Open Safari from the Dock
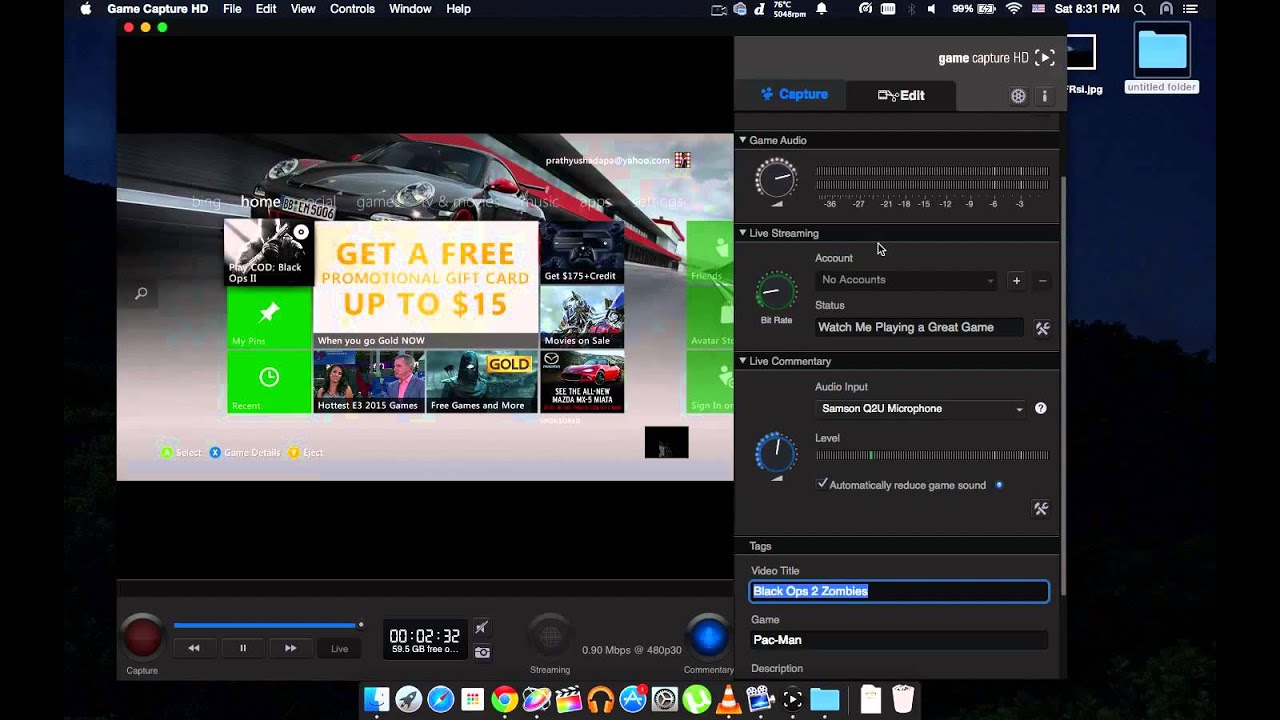The height and width of the screenshot is (720, 1280). [440, 699]
